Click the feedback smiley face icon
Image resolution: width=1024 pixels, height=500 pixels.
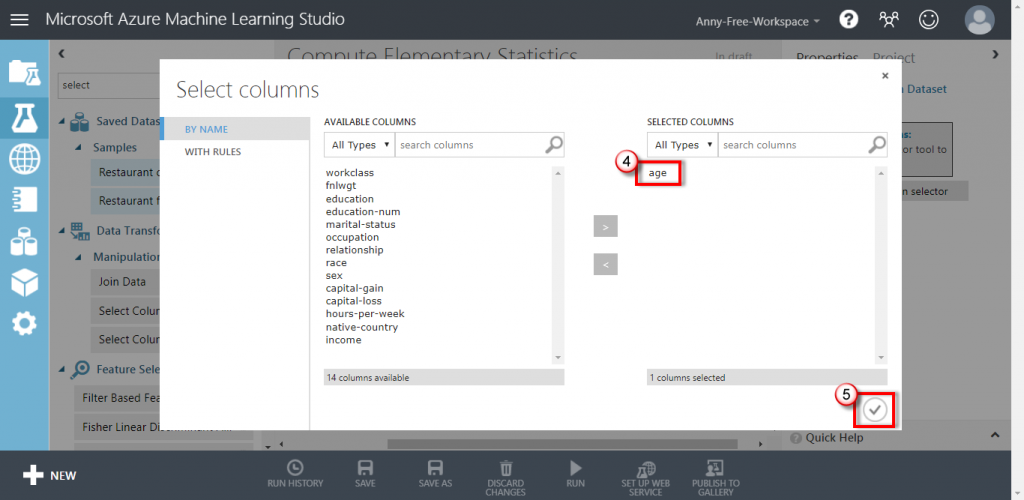click(928, 20)
